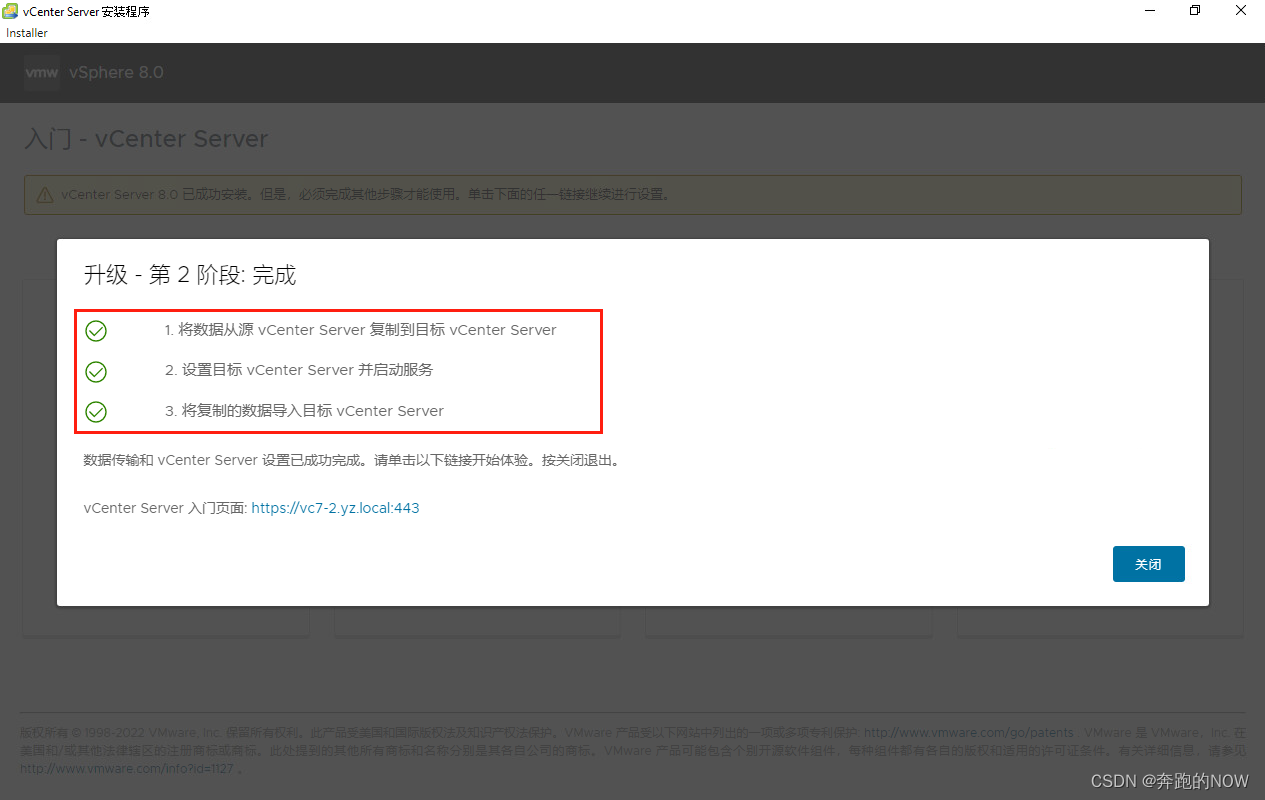
Task: Click the green checkmark beside step 3 (将复制的数据导入目标 vCenter Server)
Action: (x=96, y=411)
